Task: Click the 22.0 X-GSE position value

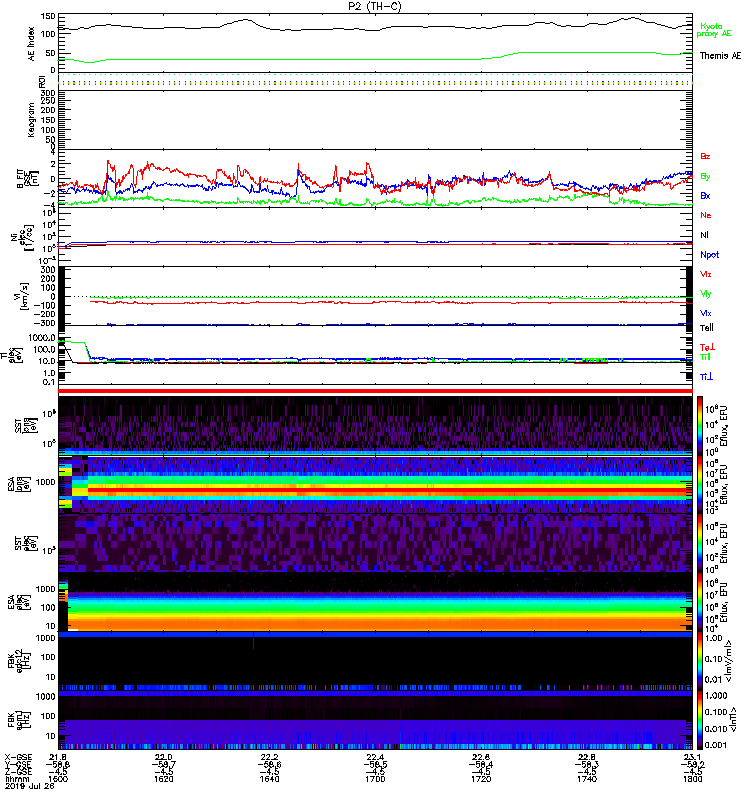Action: pyautogui.click(x=164, y=757)
